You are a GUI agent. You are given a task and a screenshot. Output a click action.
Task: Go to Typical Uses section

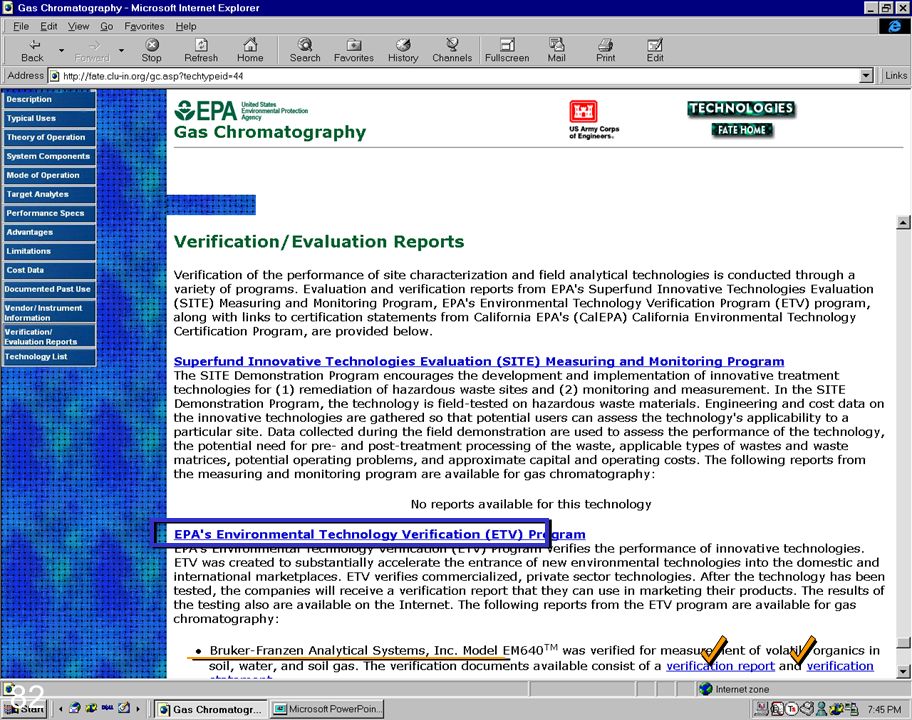click(49, 119)
